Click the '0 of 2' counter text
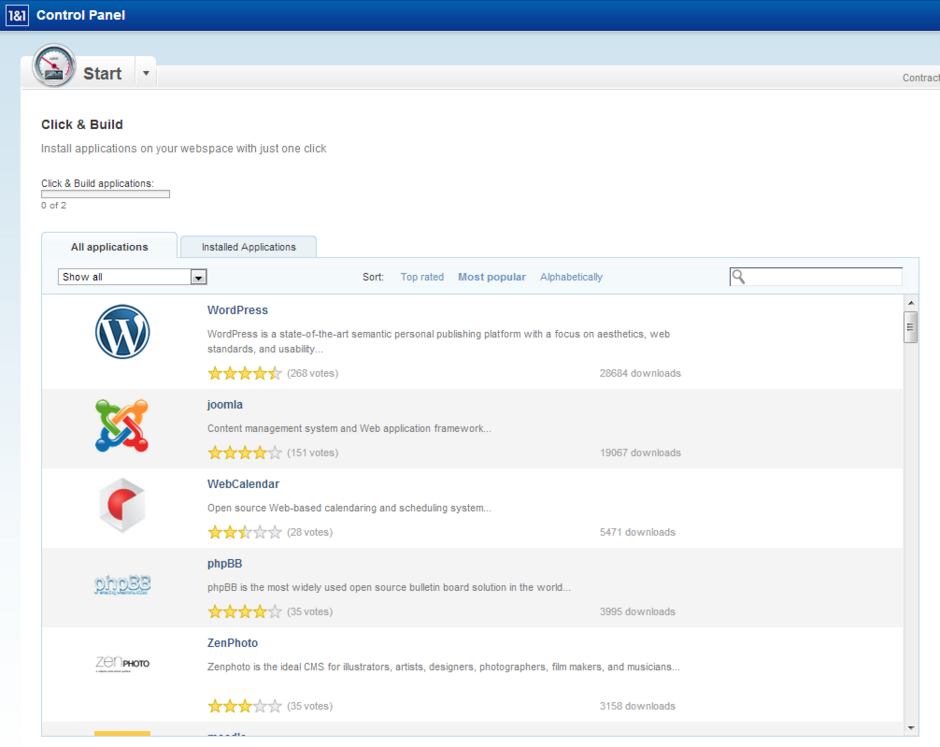The image size is (940, 747). pos(53,205)
